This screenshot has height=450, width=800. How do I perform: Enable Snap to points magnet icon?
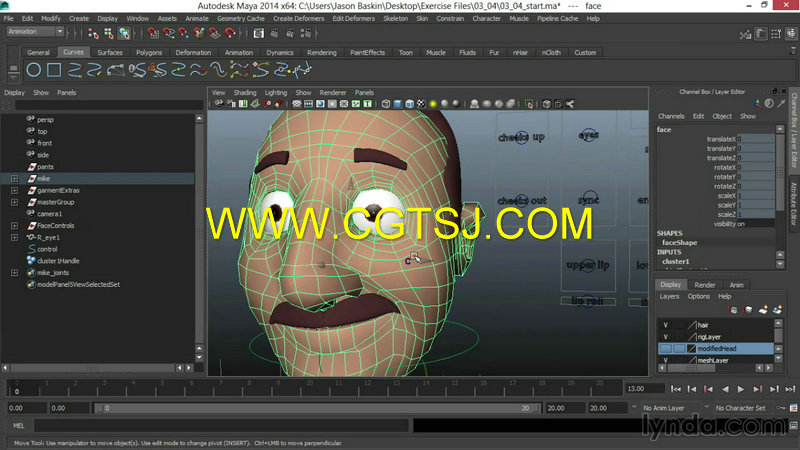(184, 34)
